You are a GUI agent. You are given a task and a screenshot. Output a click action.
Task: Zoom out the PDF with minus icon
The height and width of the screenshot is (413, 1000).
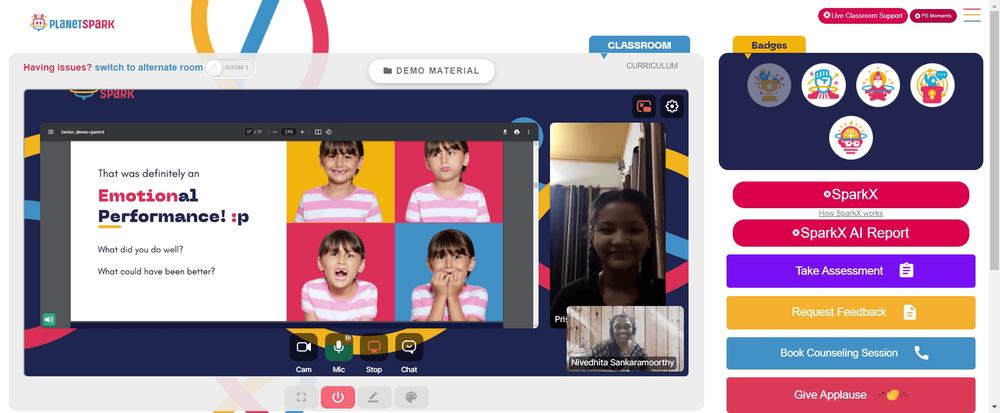[x=275, y=132]
